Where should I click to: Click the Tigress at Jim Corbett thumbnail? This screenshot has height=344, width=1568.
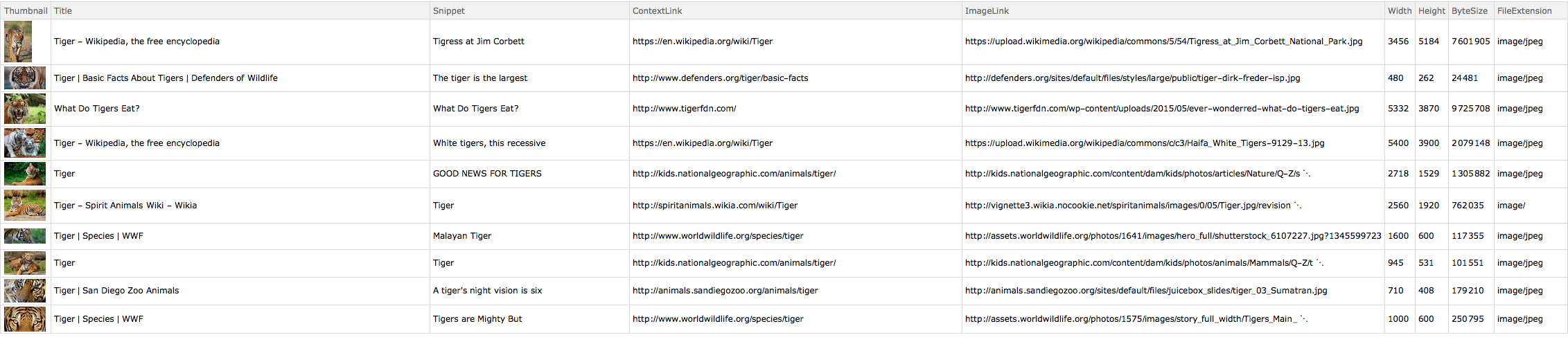(18, 42)
